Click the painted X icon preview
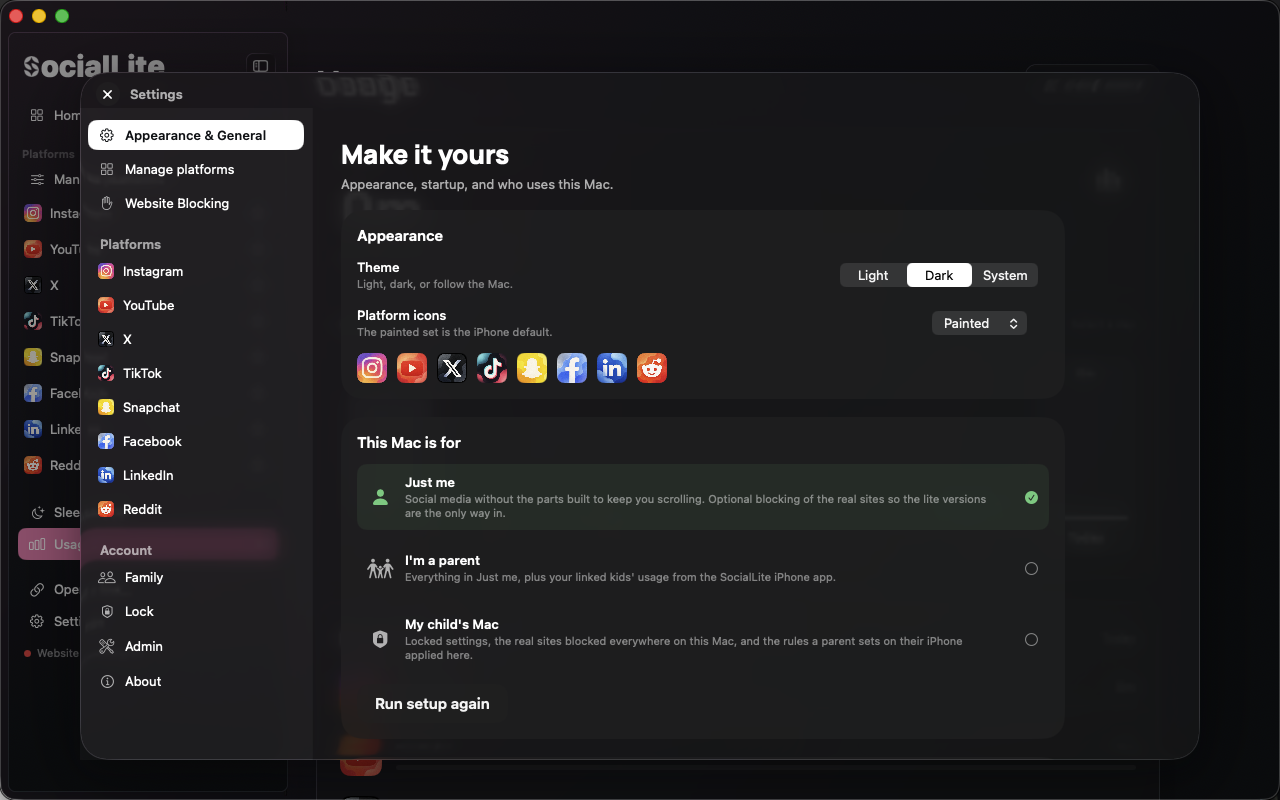 (x=452, y=368)
